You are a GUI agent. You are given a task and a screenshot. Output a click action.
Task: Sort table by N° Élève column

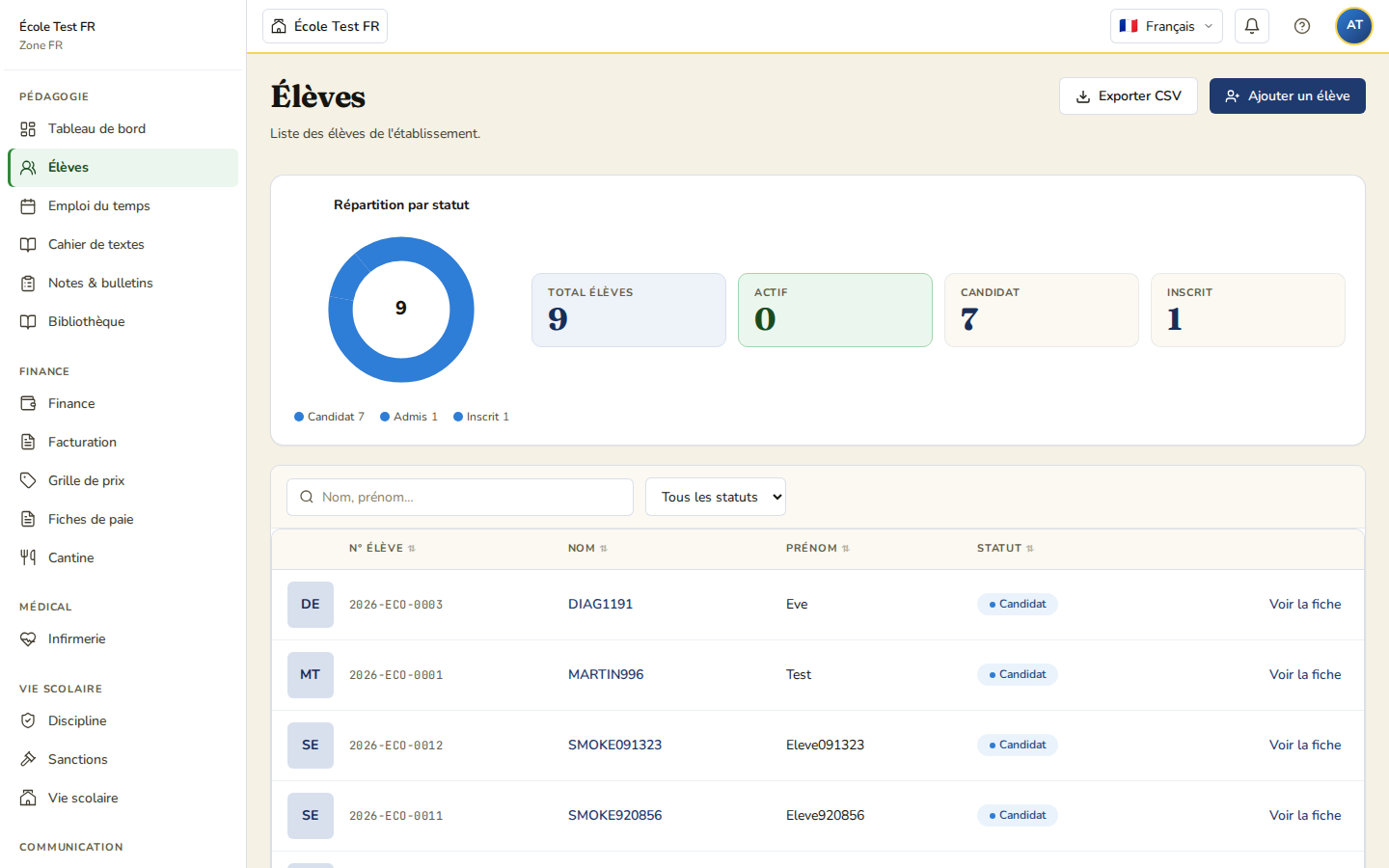click(x=382, y=548)
